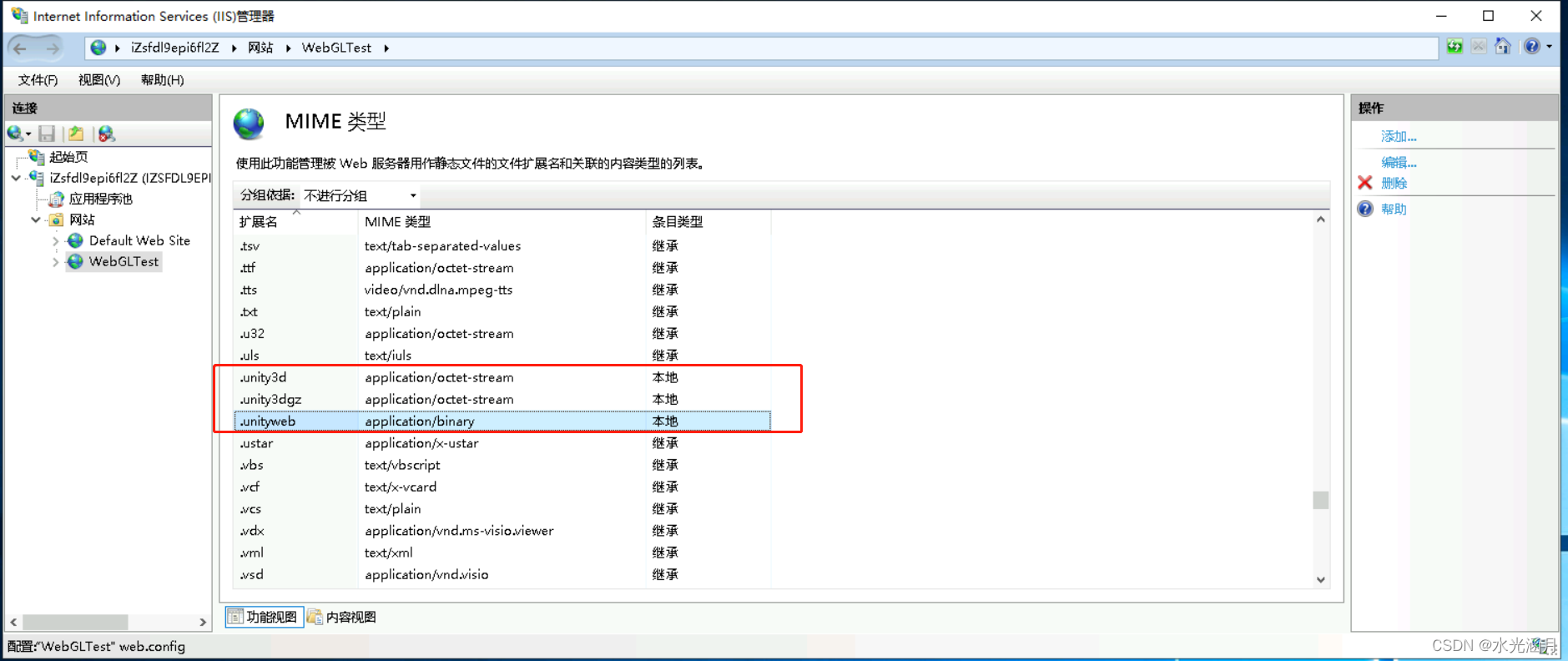Screen dimensions: 1568x661
Task: Click the MIME list scroll down arrow
Action: [1321, 580]
